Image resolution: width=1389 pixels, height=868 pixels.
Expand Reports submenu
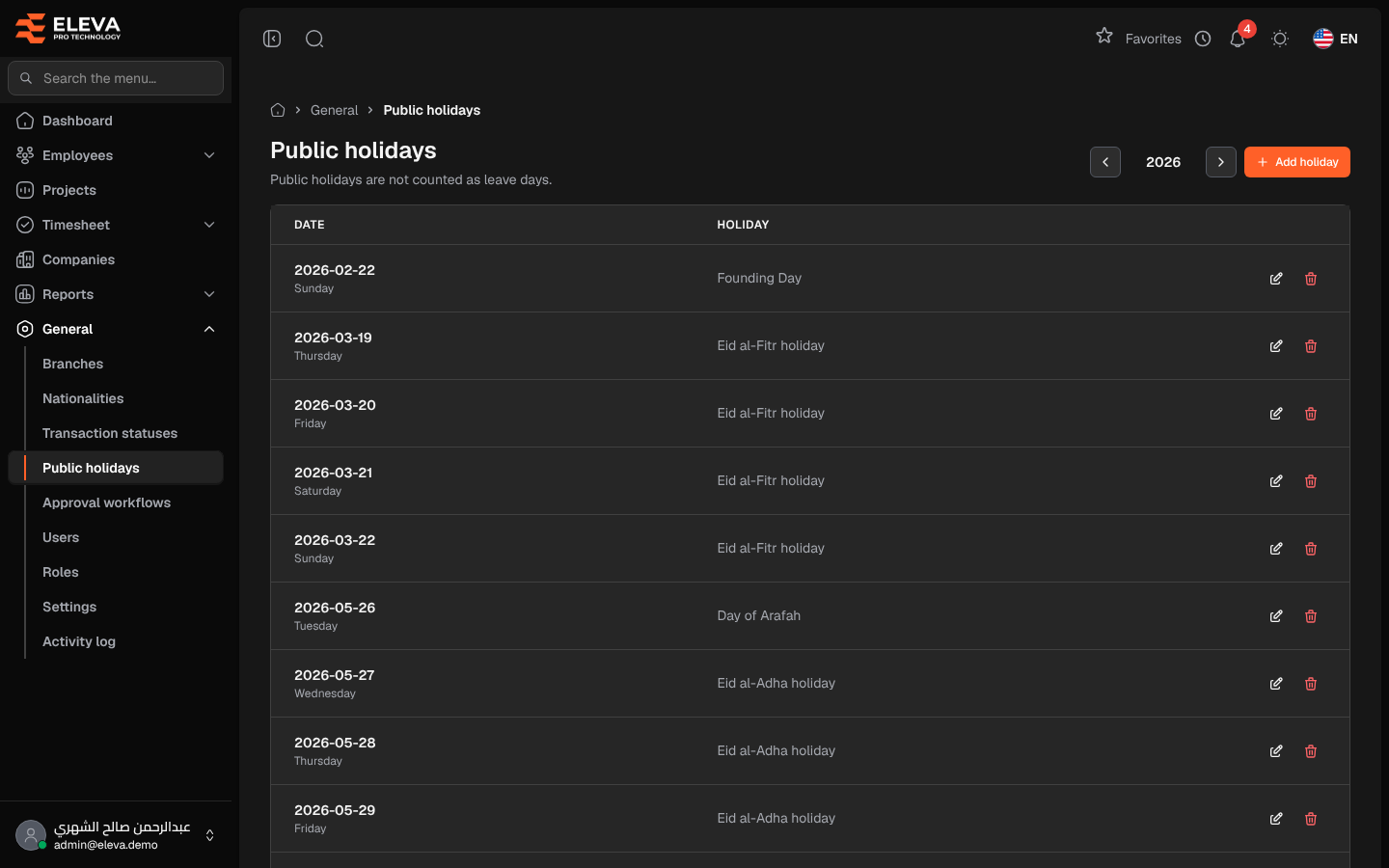coord(116,294)
